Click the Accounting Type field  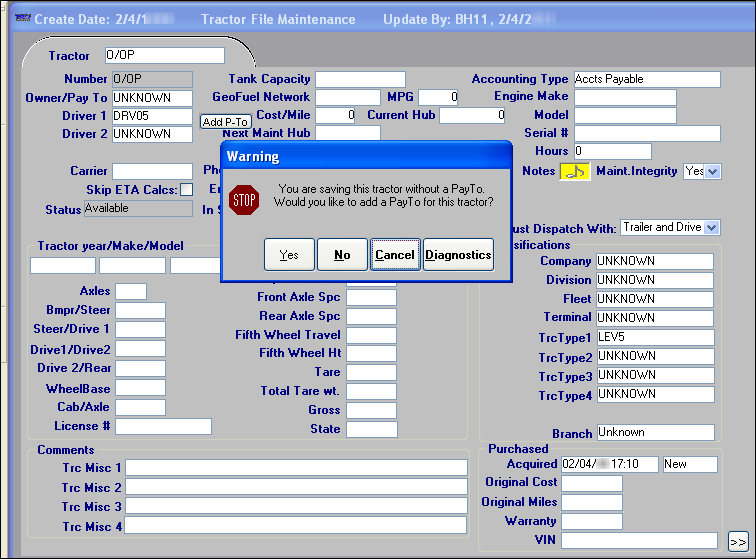646,79
